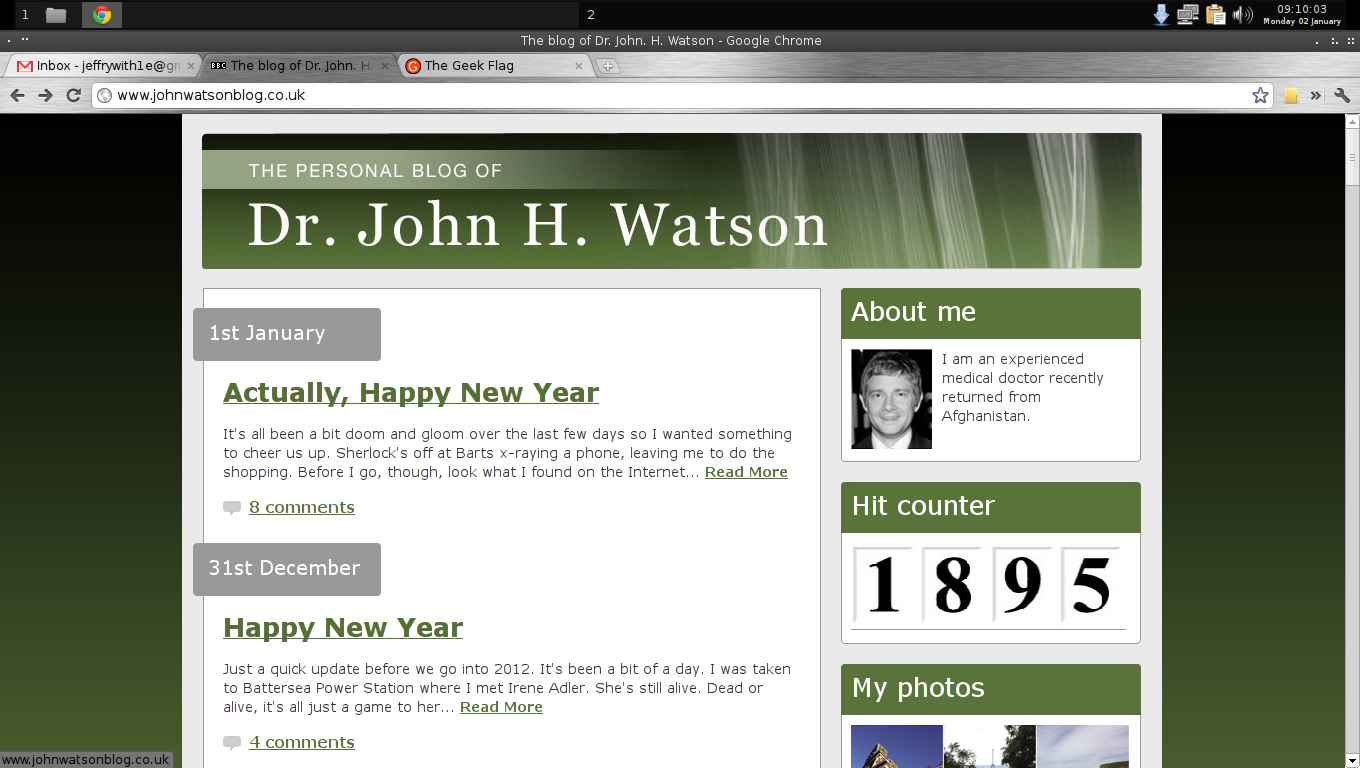Click the bookmark star in the address bar
The width and height of the screenshot is (1360, 768).
tap(1258, 95)
